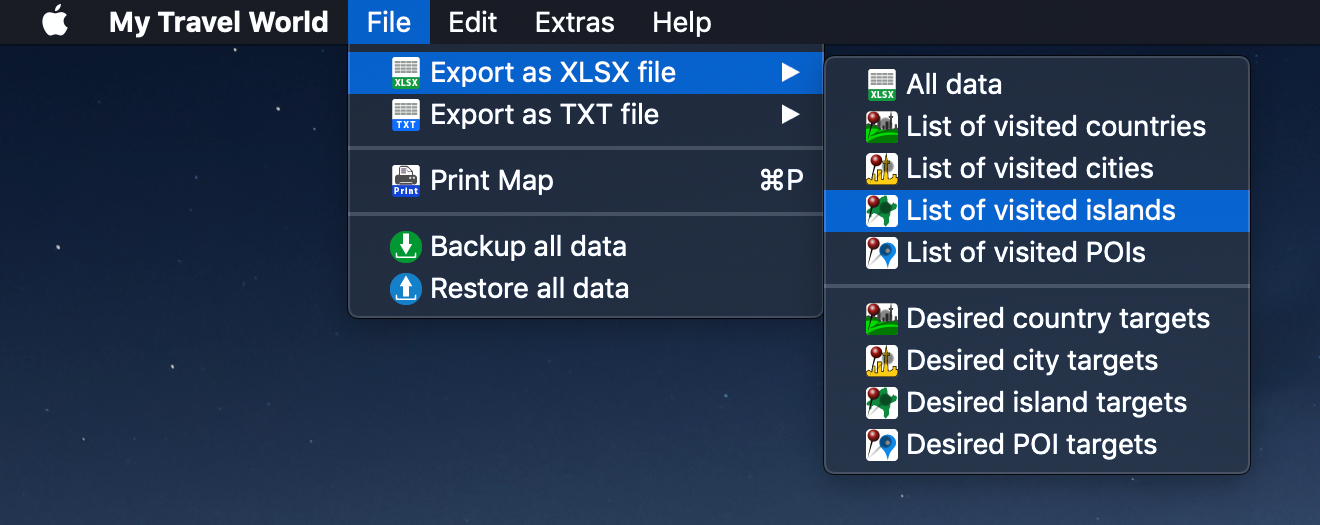Viewport: 1320px width, 525px height.
Task: Close the open File menu
Action: [x=389, y=22]
